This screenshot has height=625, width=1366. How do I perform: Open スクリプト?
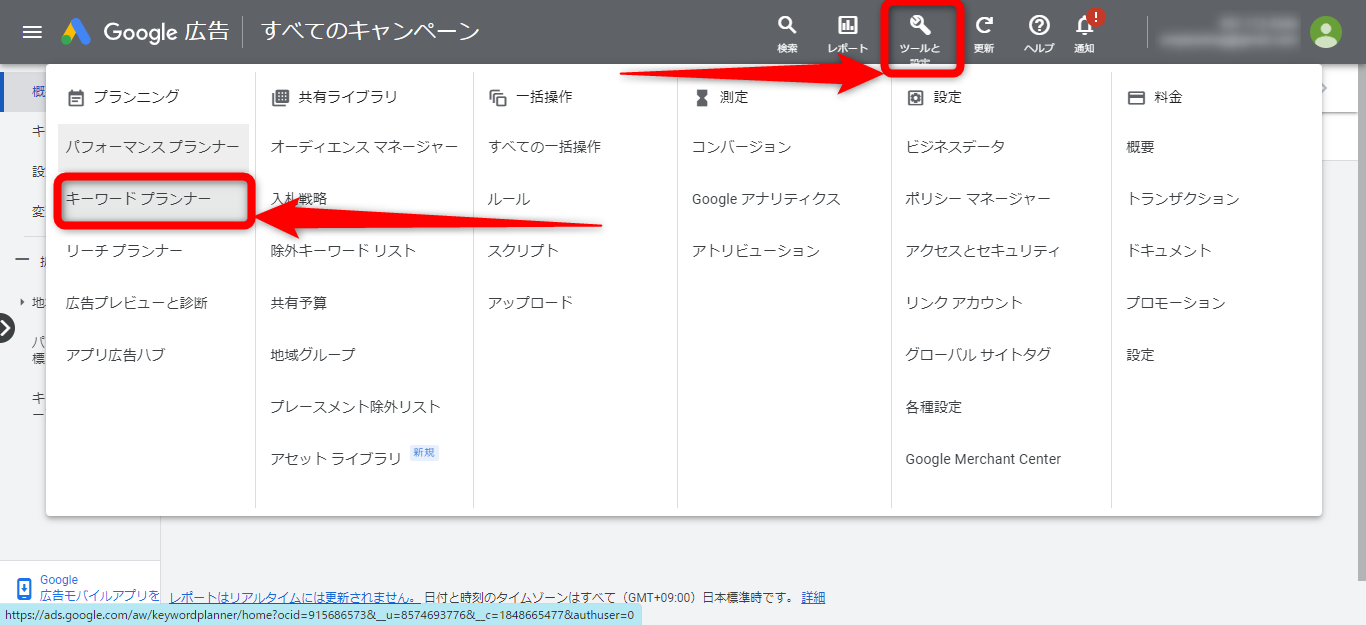[x=523, y=251]
